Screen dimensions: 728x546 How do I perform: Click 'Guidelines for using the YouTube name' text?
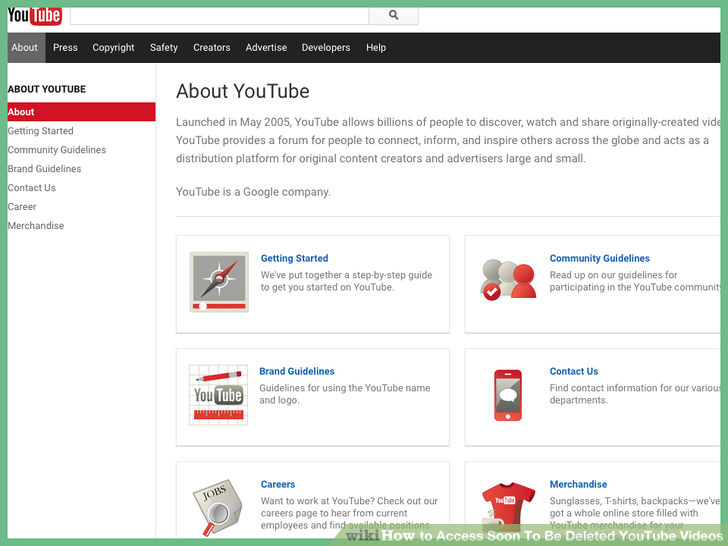coord(344,388)
